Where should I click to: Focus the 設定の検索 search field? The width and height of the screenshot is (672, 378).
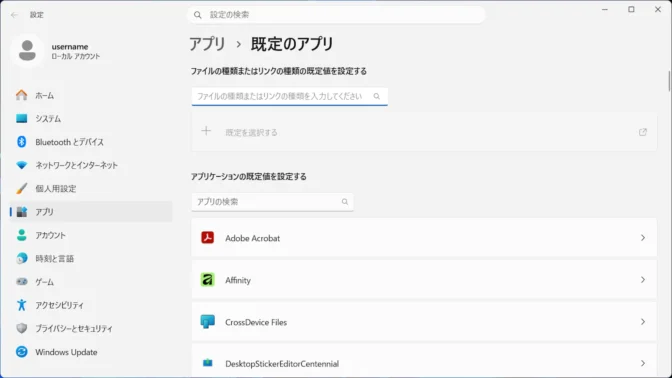coord(336,15)
